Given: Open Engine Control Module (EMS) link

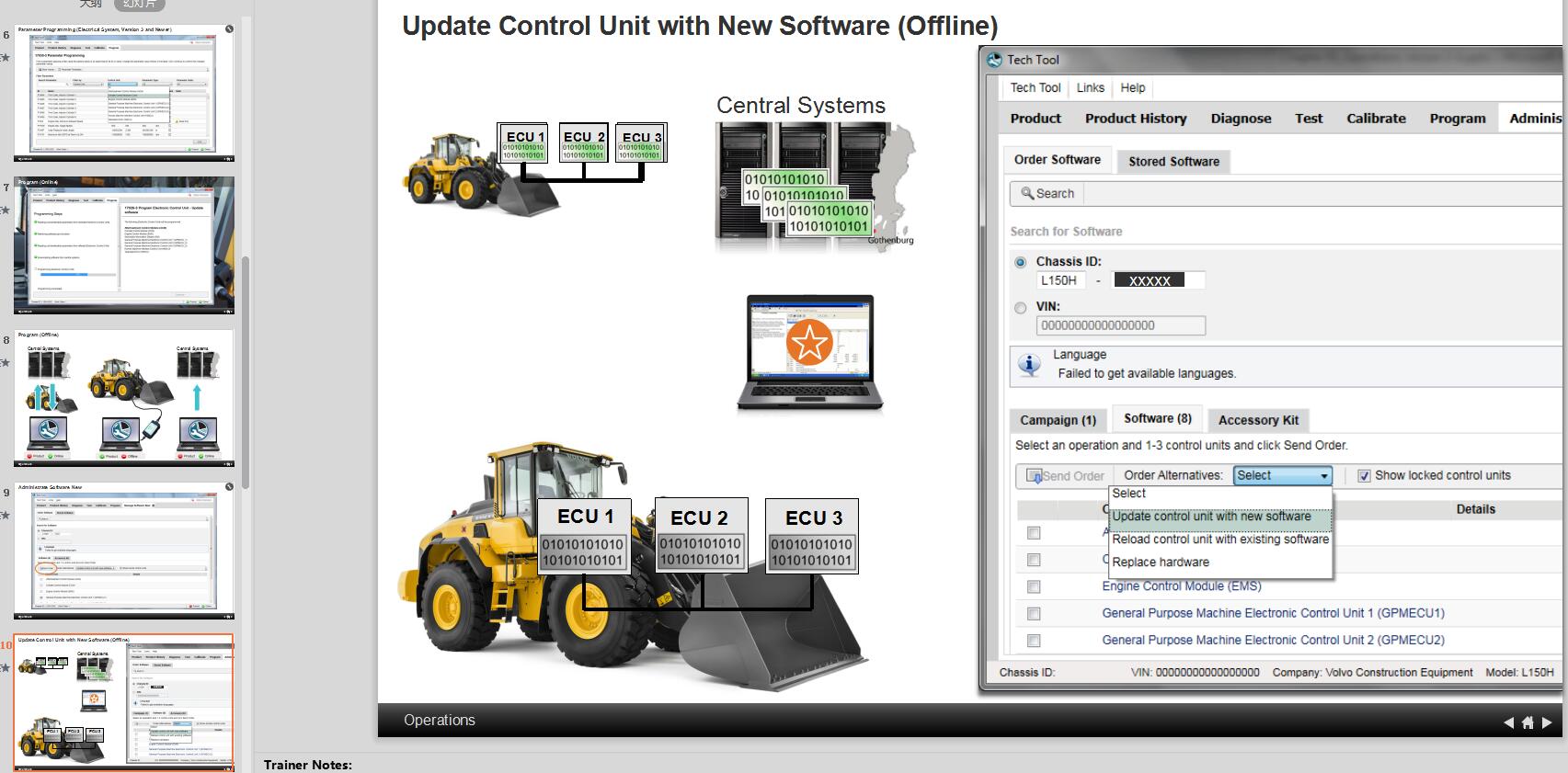Looking at the screenshot, I should click(1182, 586).
